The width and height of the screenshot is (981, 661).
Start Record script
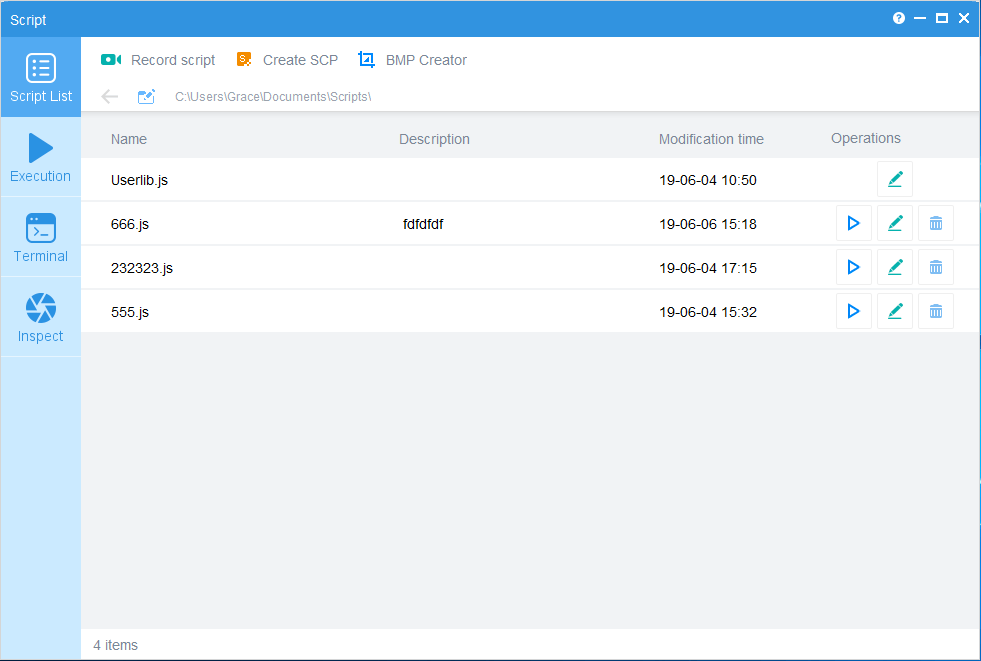click(158, 60)
